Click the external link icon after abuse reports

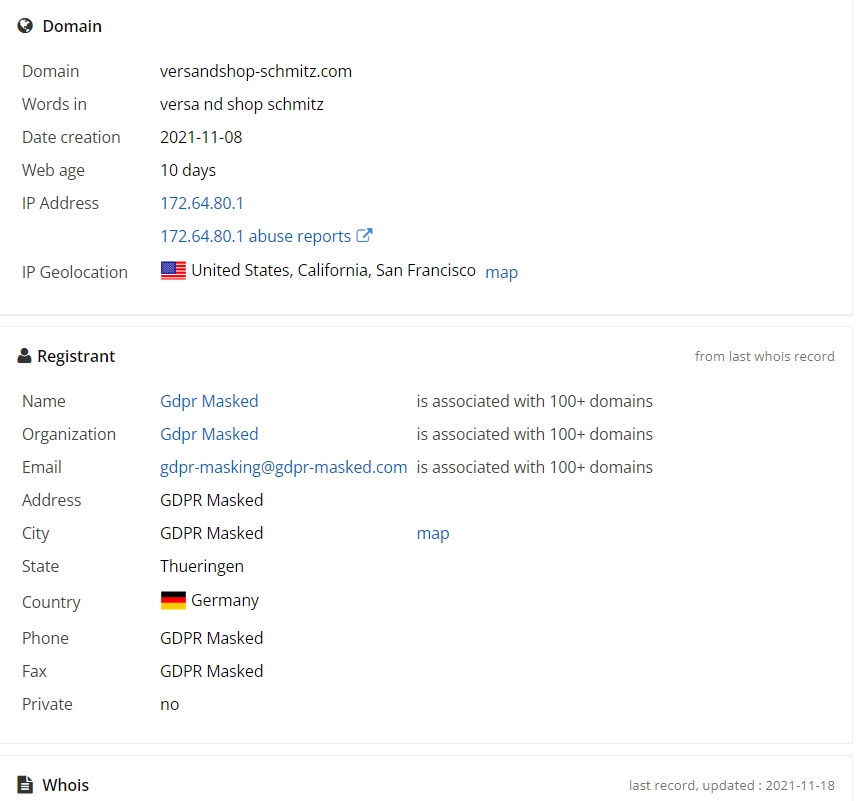tap(365, 235)
